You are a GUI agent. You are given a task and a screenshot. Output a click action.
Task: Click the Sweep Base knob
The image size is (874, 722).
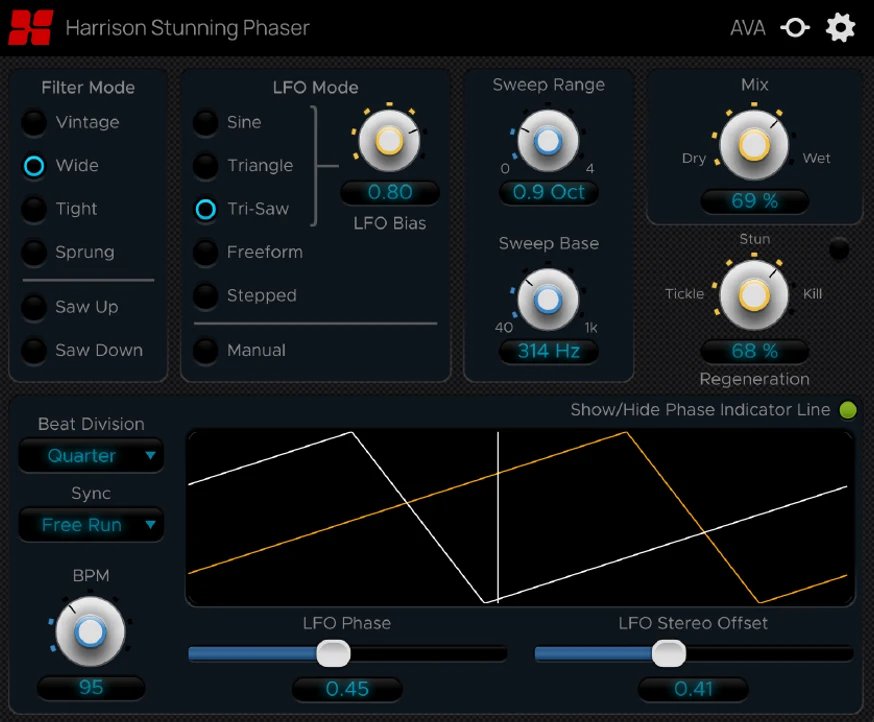tap(548, 299)
